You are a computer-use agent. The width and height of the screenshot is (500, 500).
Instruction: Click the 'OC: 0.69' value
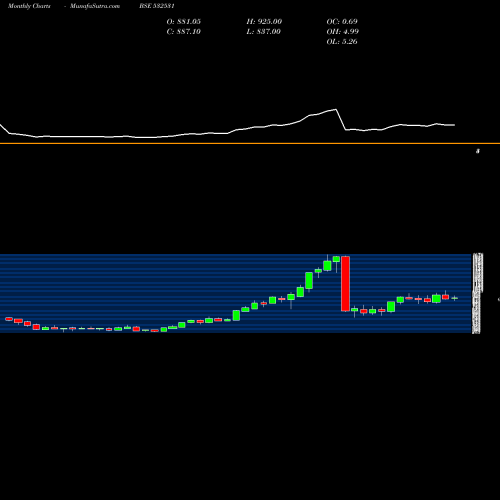pos(342,22)
